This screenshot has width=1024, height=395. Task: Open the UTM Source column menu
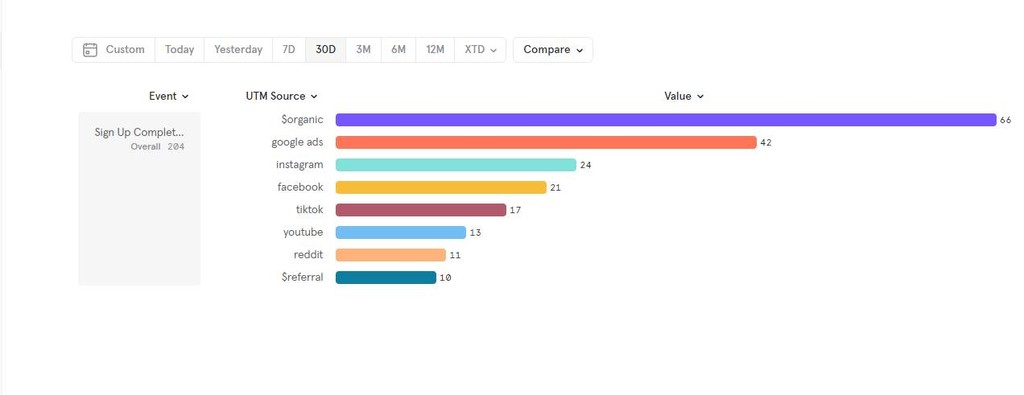[x=281, y=96]
